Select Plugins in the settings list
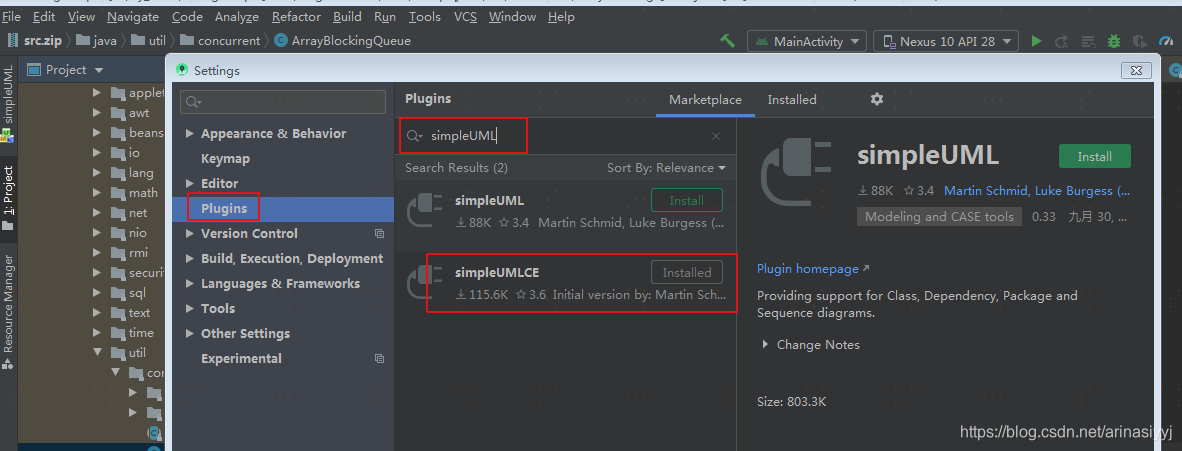 [283, 209]
